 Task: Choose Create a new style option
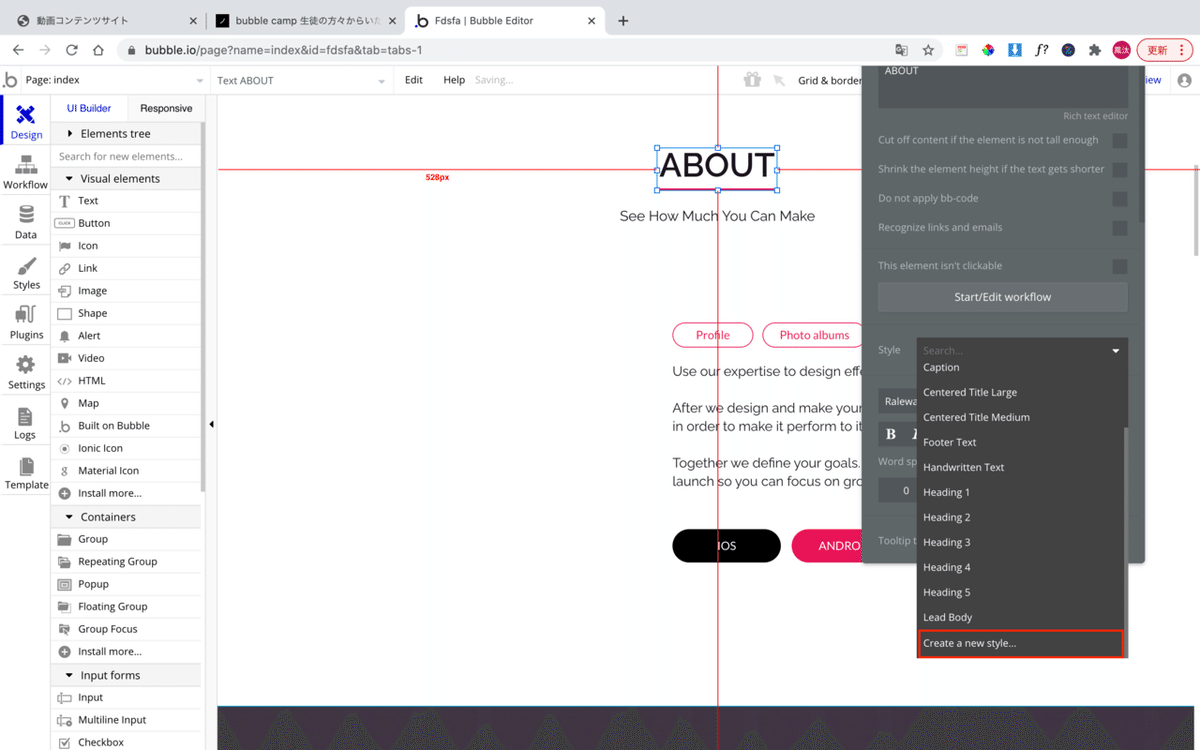coord(1021,643)
